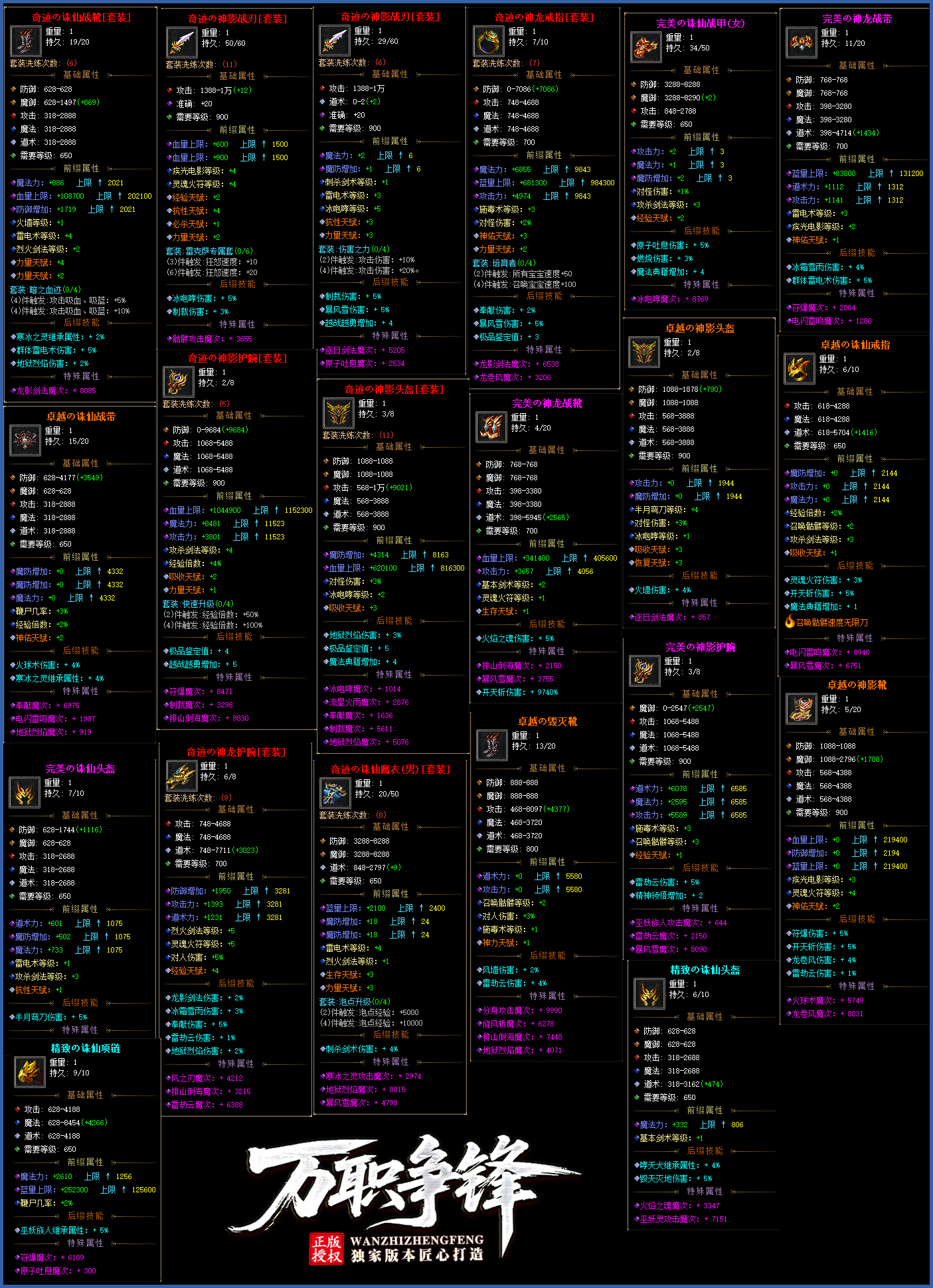
Task: Click the 完美の诛仙头盔 title text
Action: coord(80,768)
